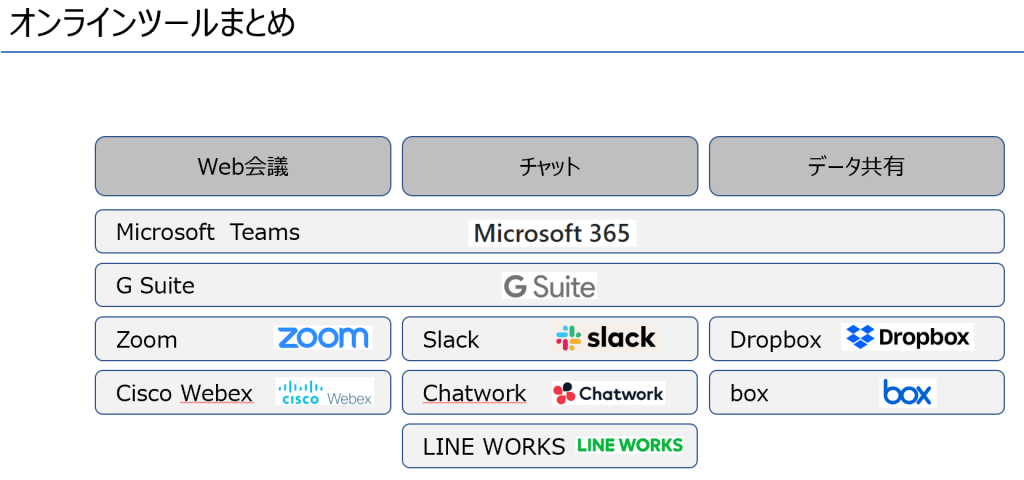Click the Dropbox logo
The height and width of the screenshot is (480, 1024).
coord(908,337)
